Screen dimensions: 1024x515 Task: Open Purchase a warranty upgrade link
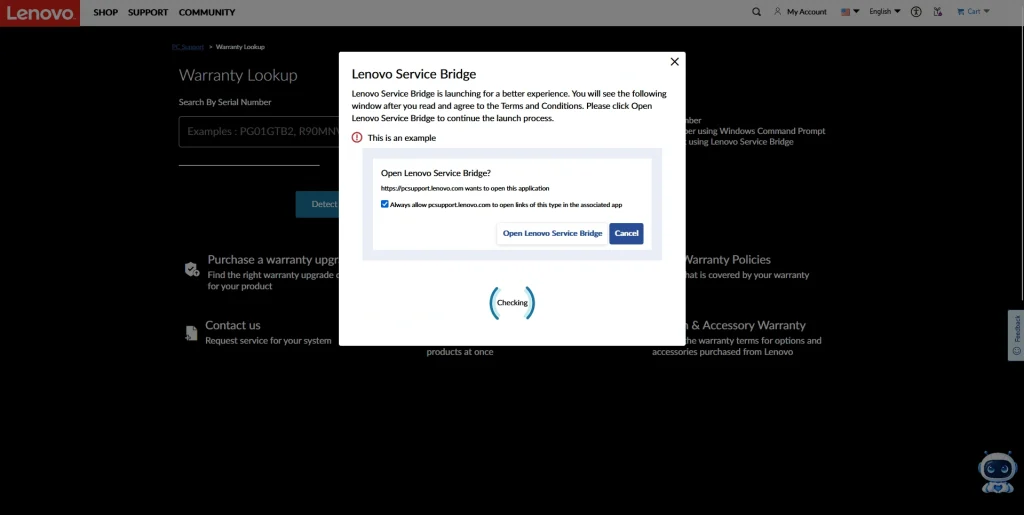274,260
